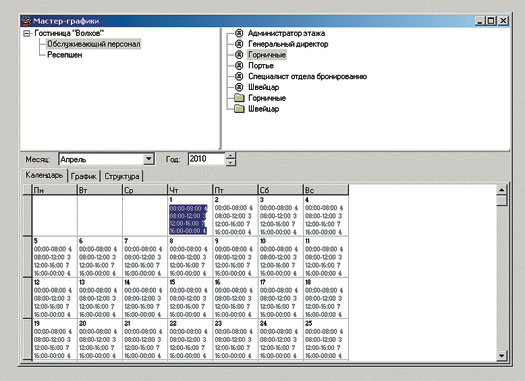Click the Чт column header
This screenshot has height=381, width=525.
[190, 190]
